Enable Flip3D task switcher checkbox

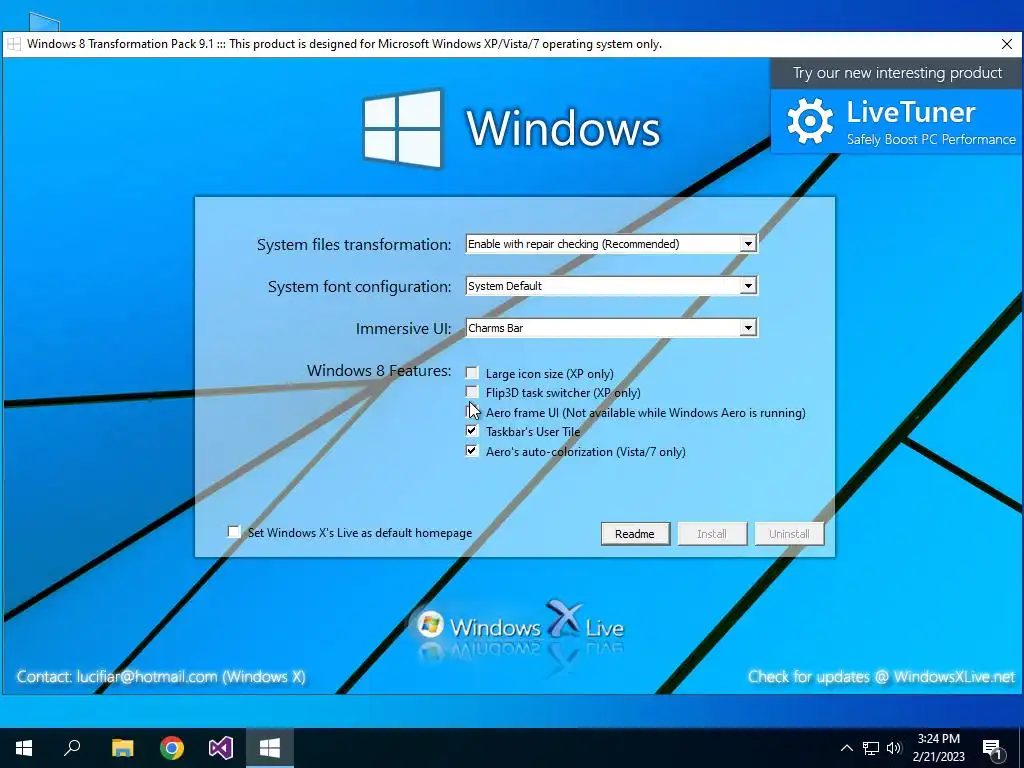click(472, 392)
